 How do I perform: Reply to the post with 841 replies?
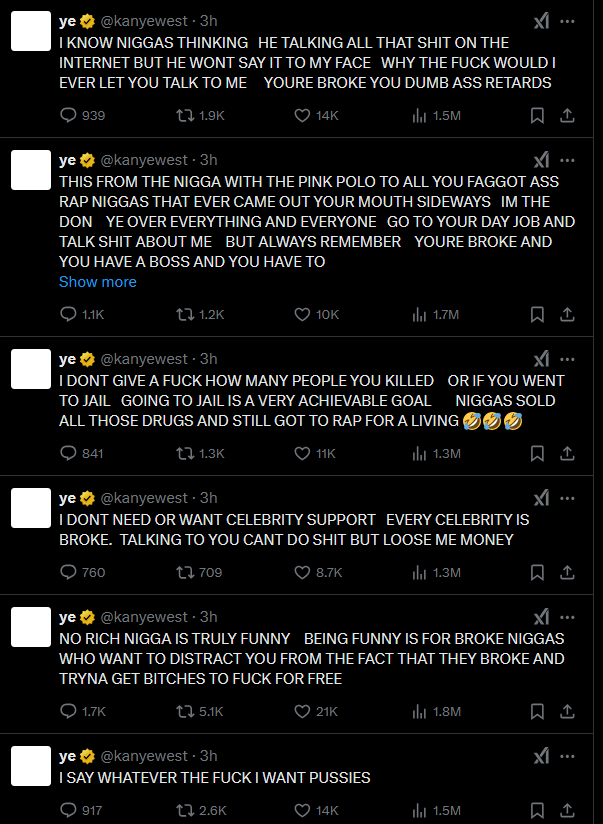[x=69, y=453]
